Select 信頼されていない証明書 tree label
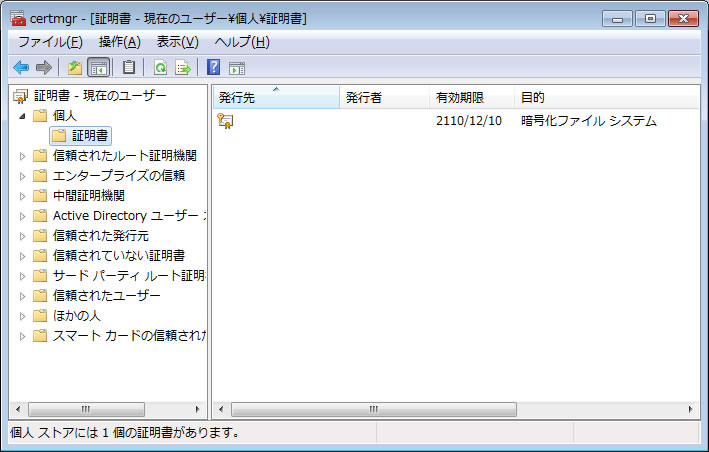Image resolution: width=709 pixels, height=452 pixels. [119, 256]
